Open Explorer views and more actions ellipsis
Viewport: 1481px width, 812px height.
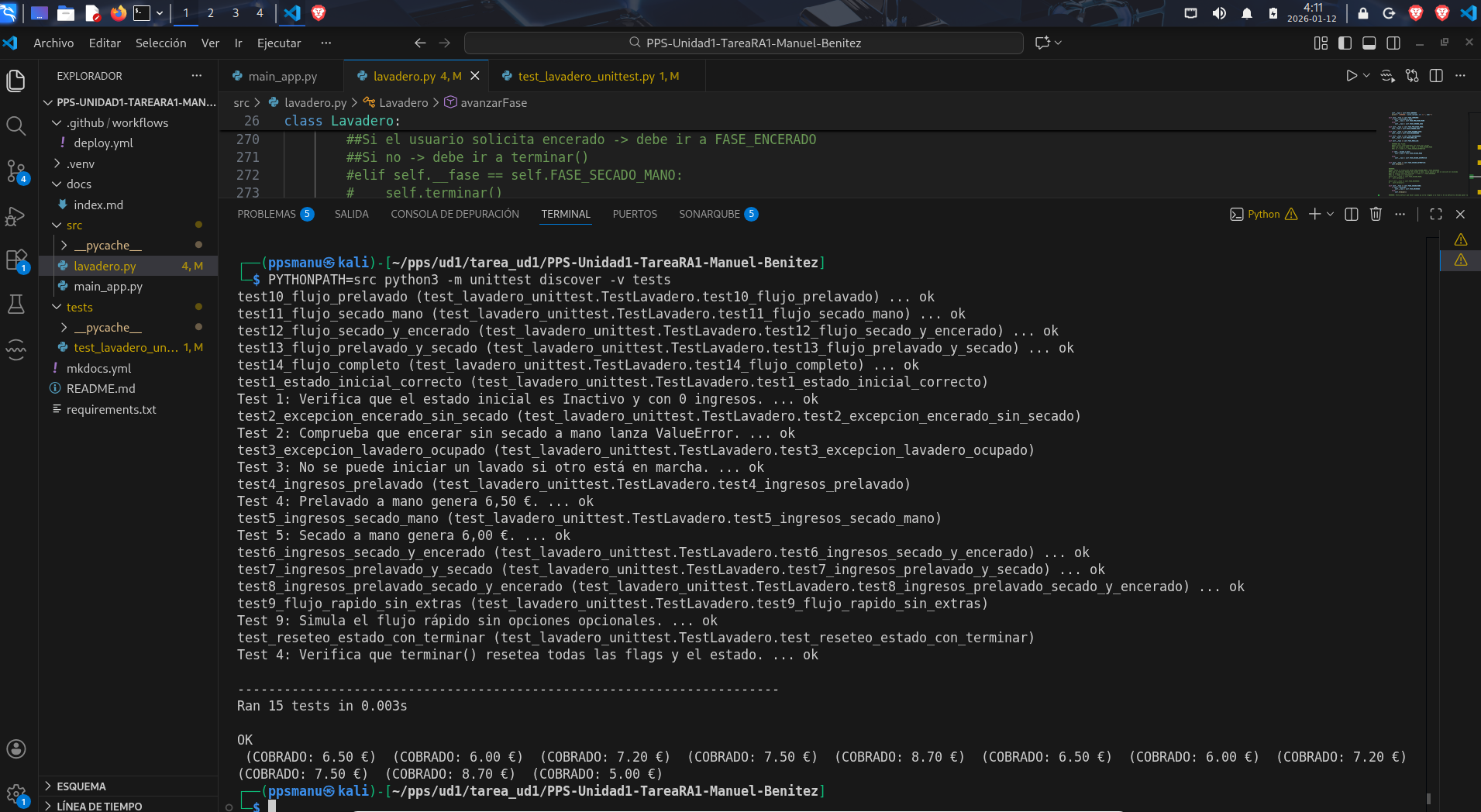197,76
